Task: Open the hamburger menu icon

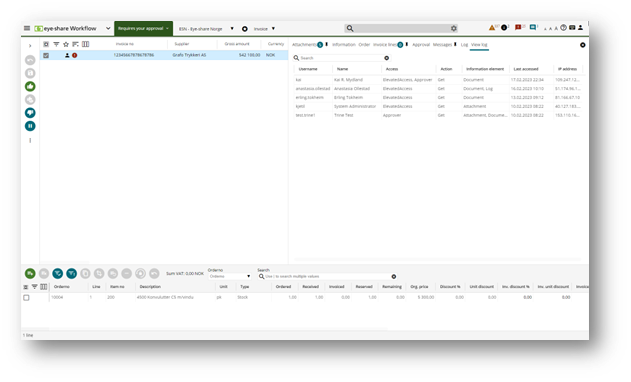Action: (x=27, y=28)
